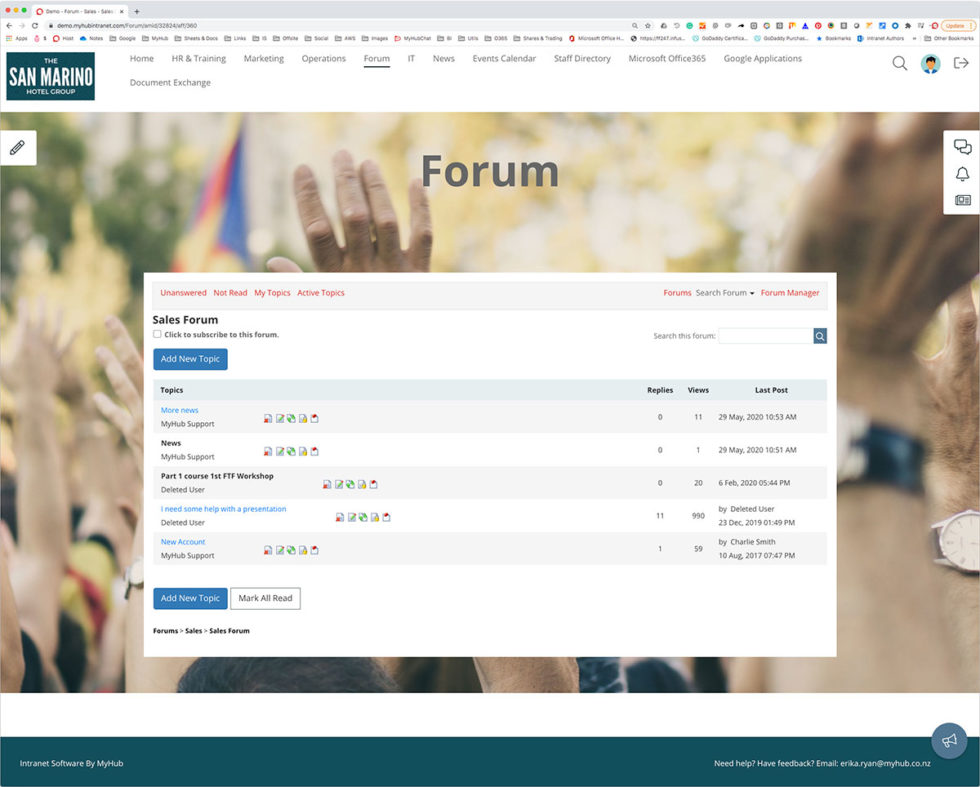Check 'Click to subscribe to this forum'
This screenshot has width=980, height=787.
157,334
